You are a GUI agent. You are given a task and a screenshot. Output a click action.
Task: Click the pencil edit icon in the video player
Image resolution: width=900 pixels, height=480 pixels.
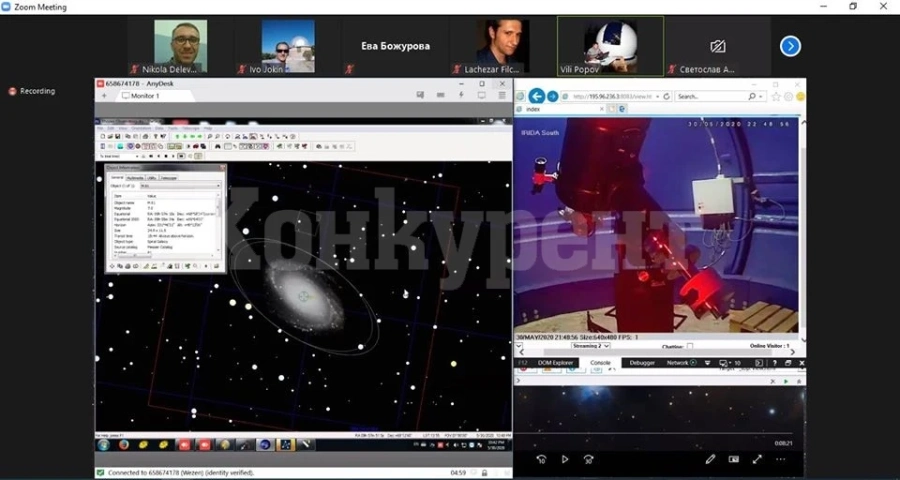[x=710, y=459]
